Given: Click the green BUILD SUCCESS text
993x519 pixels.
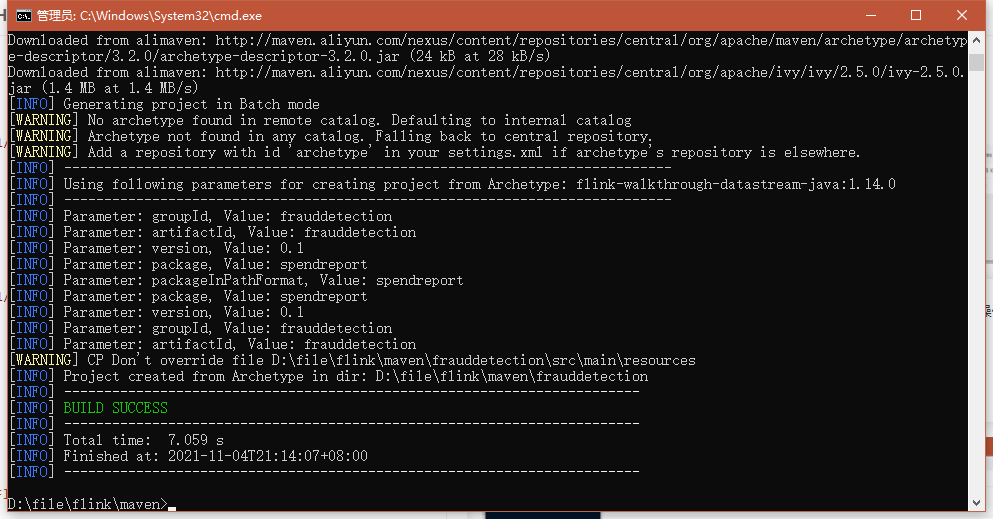Looking at the screenshot, I should tap(115, 408).
